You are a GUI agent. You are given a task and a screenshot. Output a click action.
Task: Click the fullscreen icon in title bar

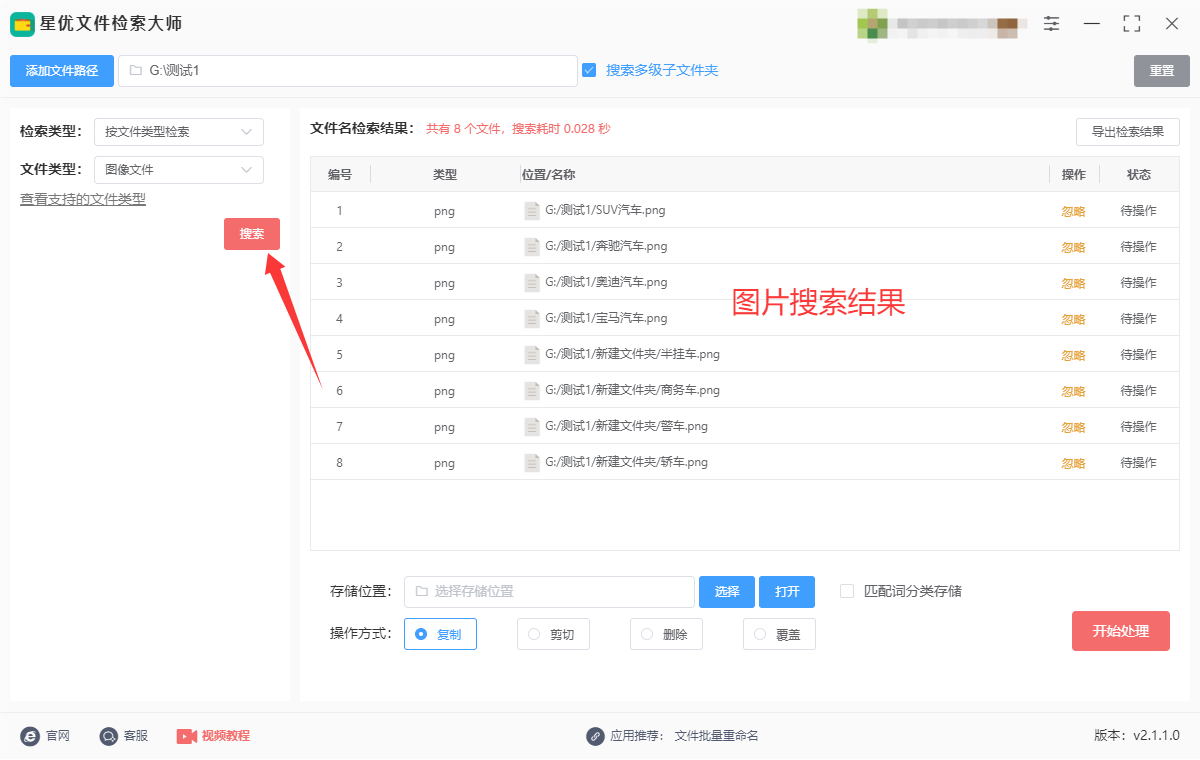point(1132,23)
